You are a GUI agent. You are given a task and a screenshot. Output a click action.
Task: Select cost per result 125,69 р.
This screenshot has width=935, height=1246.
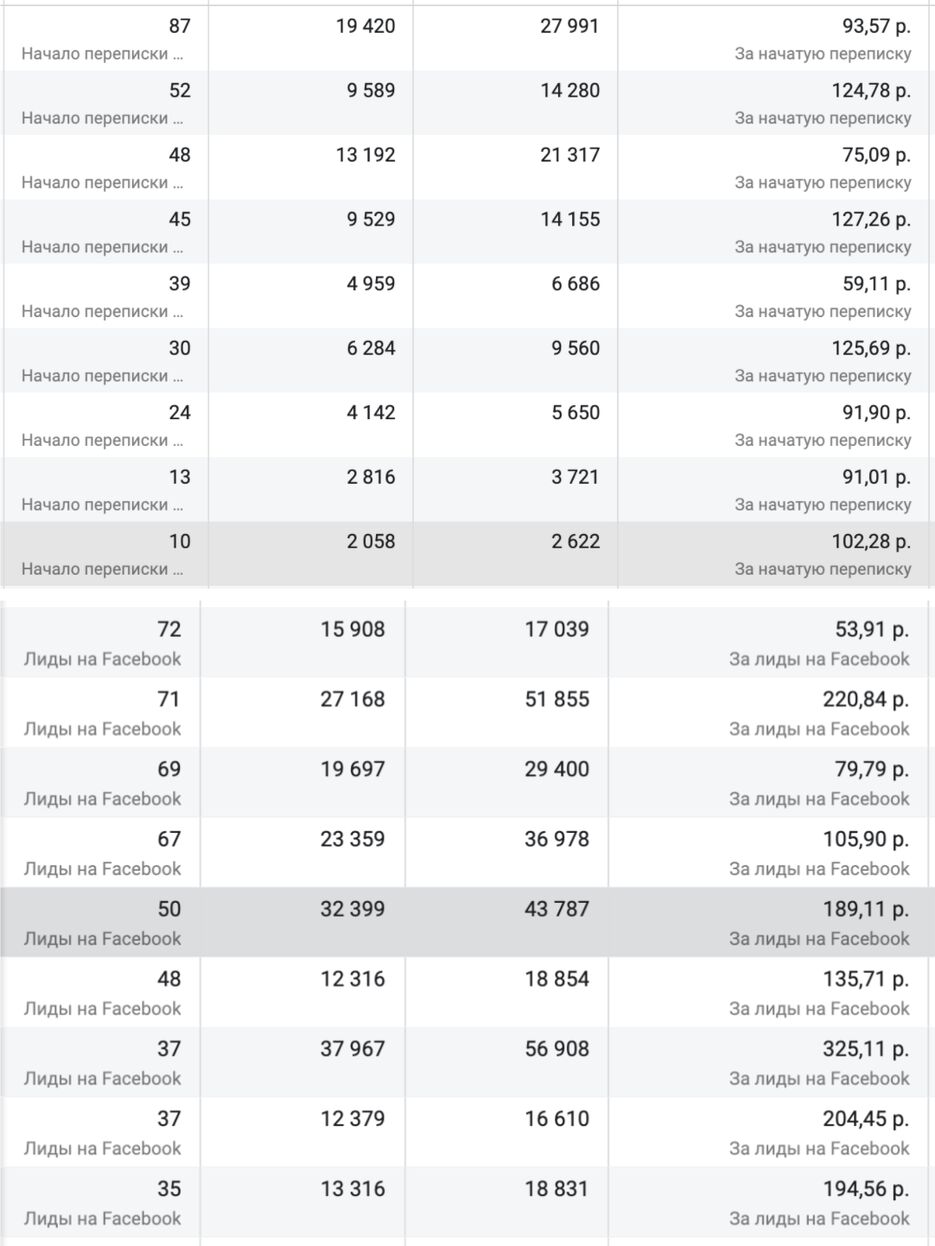tap(871, 348)
